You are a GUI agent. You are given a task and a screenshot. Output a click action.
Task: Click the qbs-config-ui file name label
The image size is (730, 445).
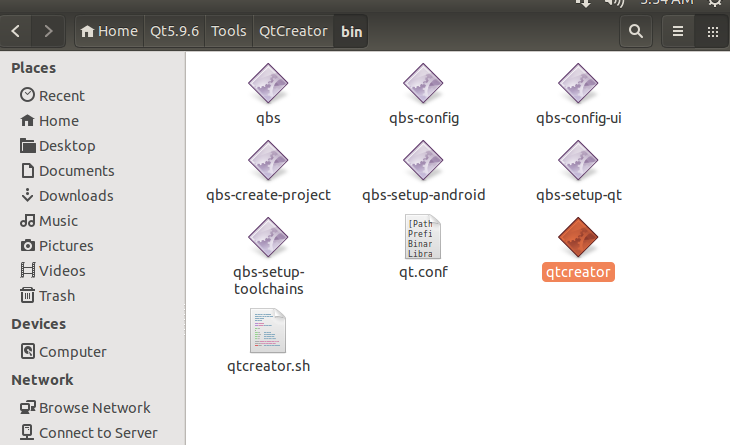tap(579, 118)
